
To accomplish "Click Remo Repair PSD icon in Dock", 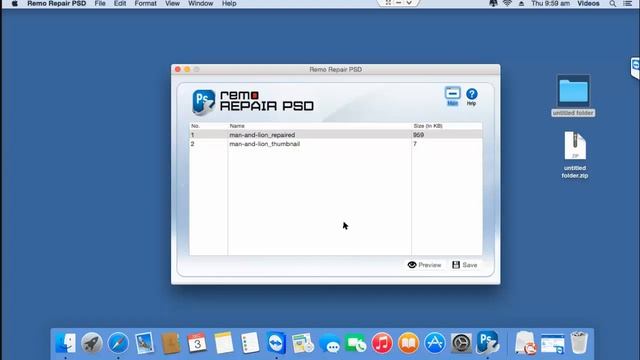I will (488, 342).
